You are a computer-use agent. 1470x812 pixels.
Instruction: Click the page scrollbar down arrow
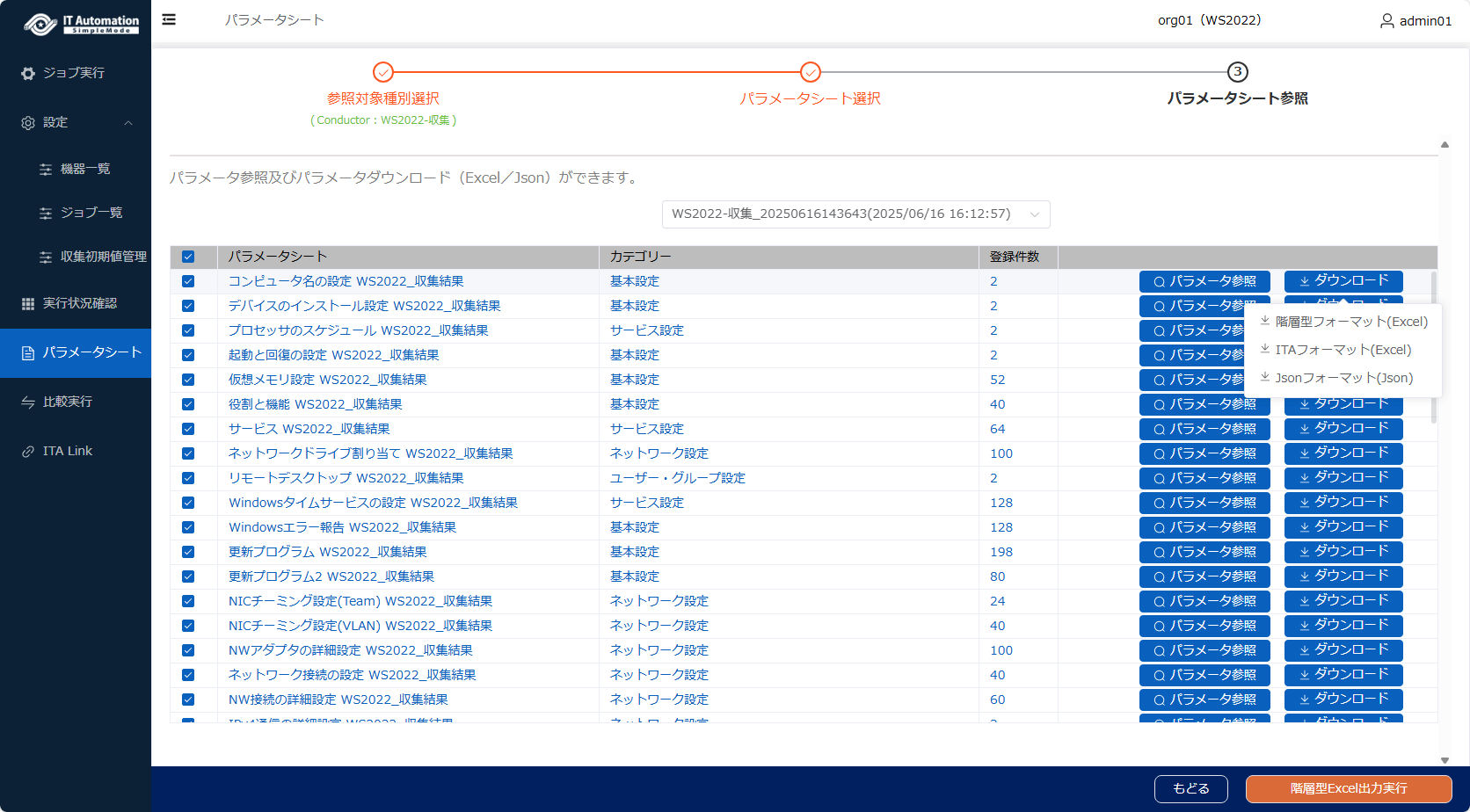[x=1445, y=760]
